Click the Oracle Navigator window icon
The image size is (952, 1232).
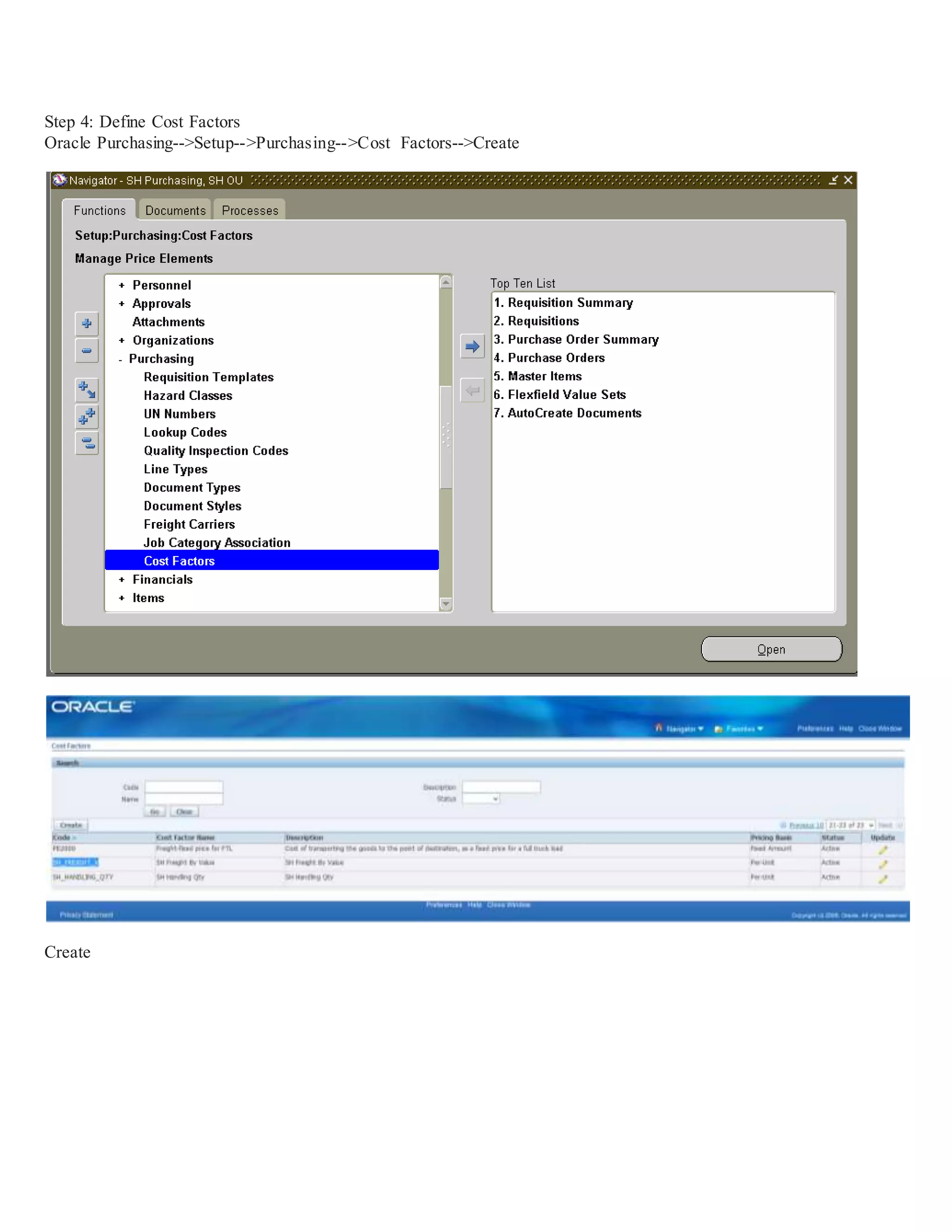(x=59, y=180)
